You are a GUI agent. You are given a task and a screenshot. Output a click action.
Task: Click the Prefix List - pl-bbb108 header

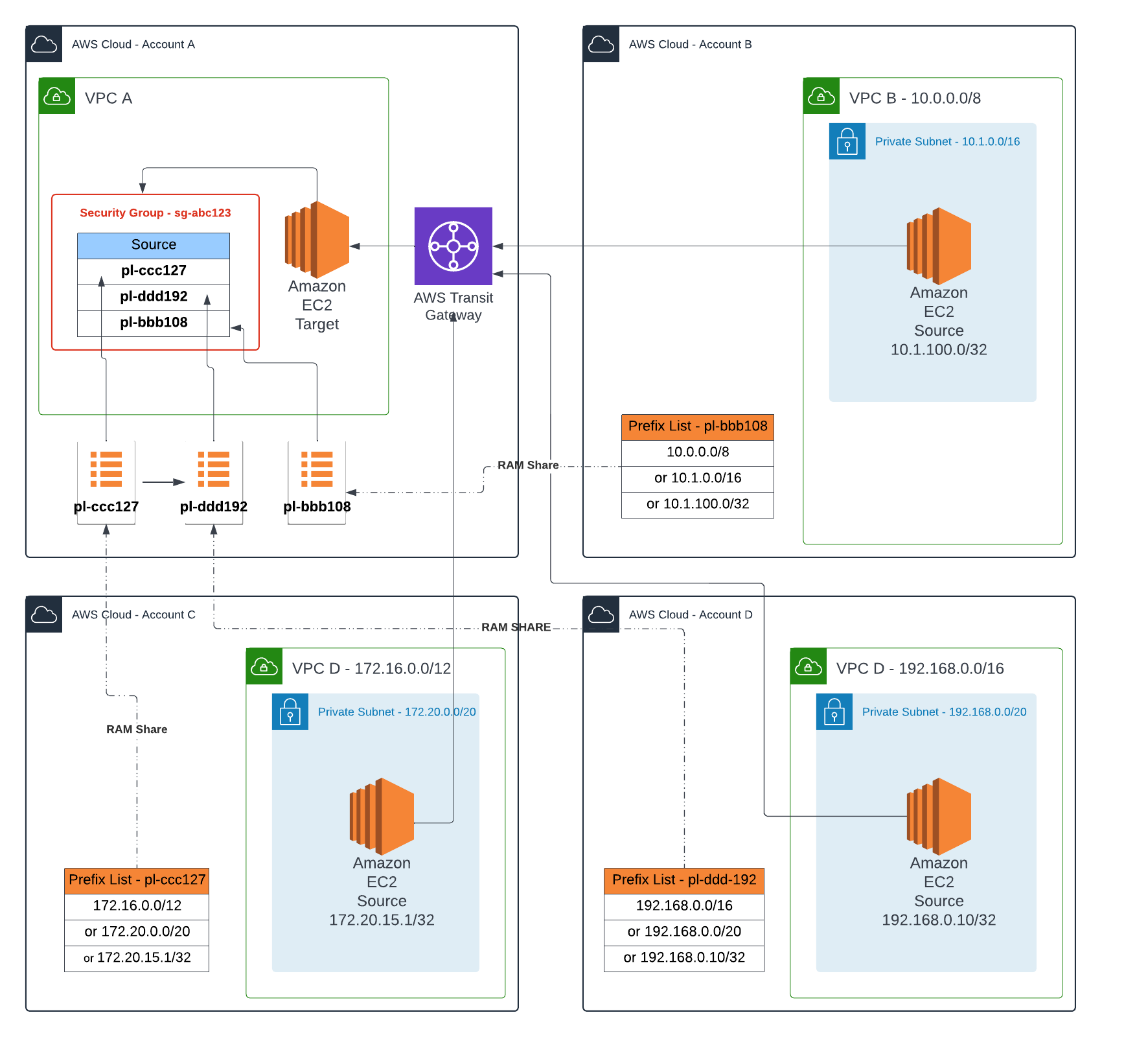tap(698, 427)
